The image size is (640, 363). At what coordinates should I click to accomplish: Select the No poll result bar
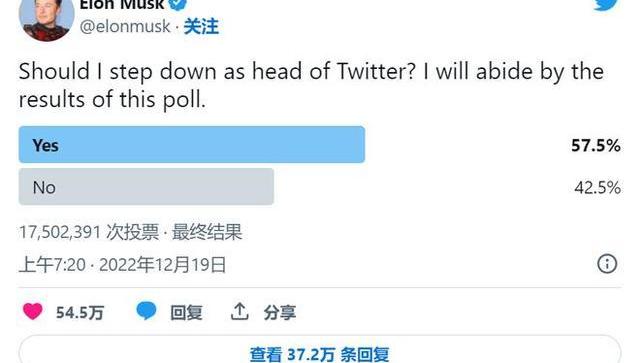coord(146,187)
